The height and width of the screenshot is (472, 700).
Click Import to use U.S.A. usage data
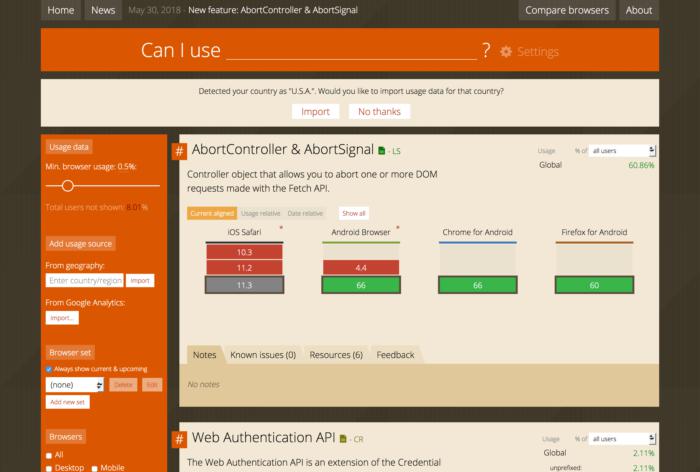[315, 112]
